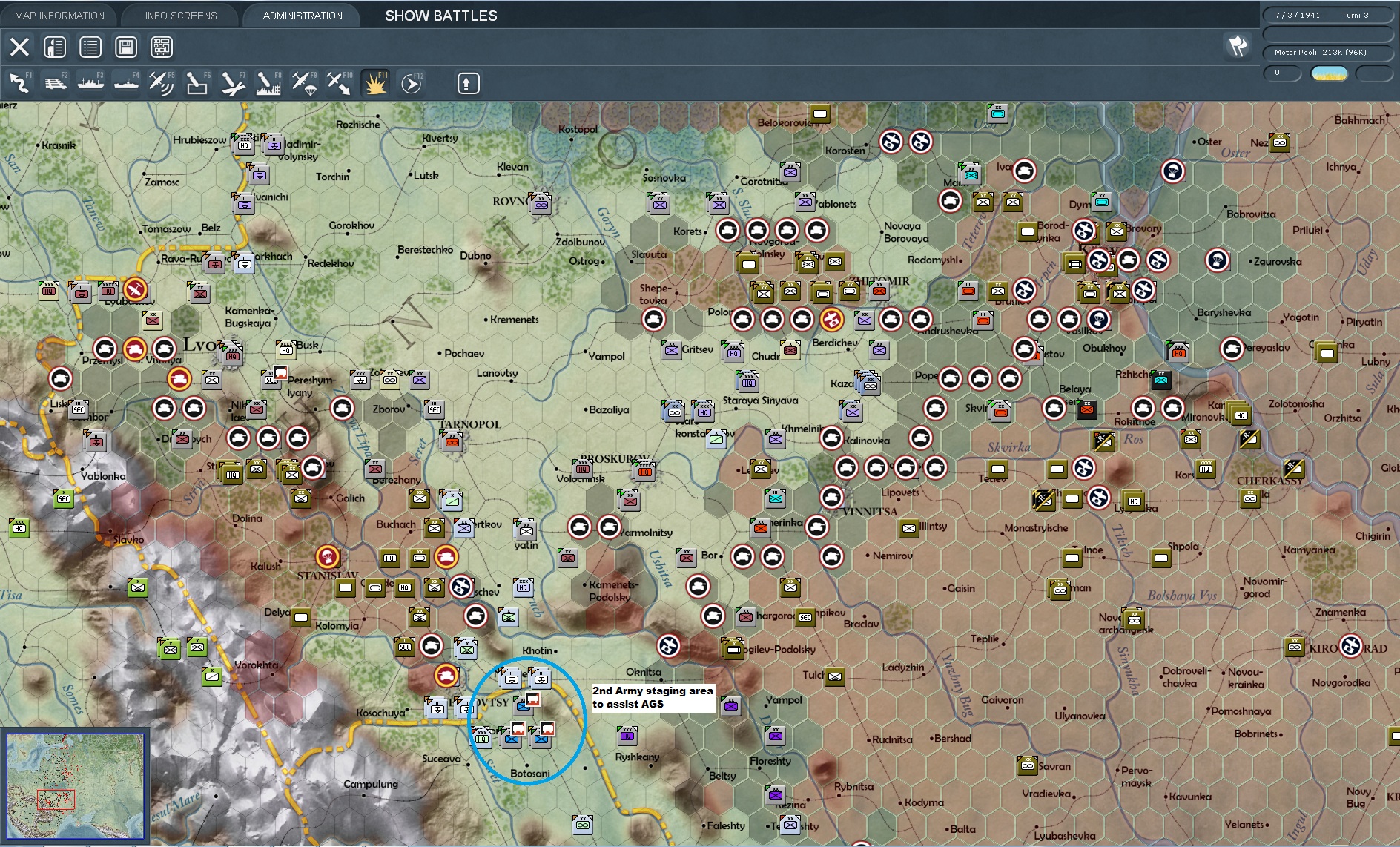The width and height of the screenshot is (1400, 847).
Task: Open the grid layout icon next to save
Action: pyautogui.click(x=162, y=47)
